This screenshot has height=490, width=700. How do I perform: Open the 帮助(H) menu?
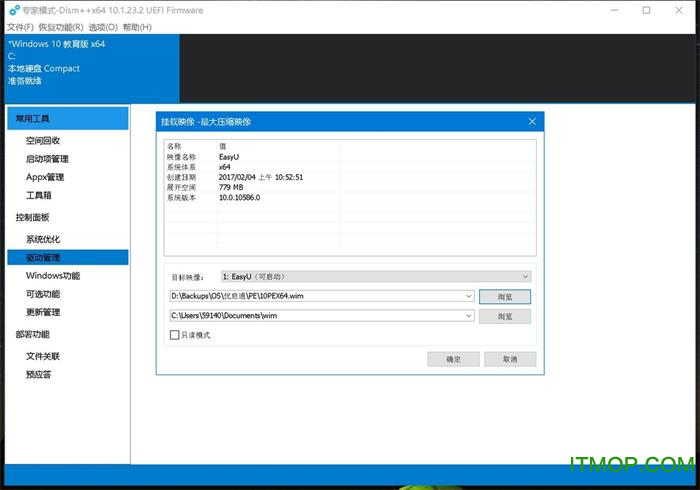click(137, 27)
